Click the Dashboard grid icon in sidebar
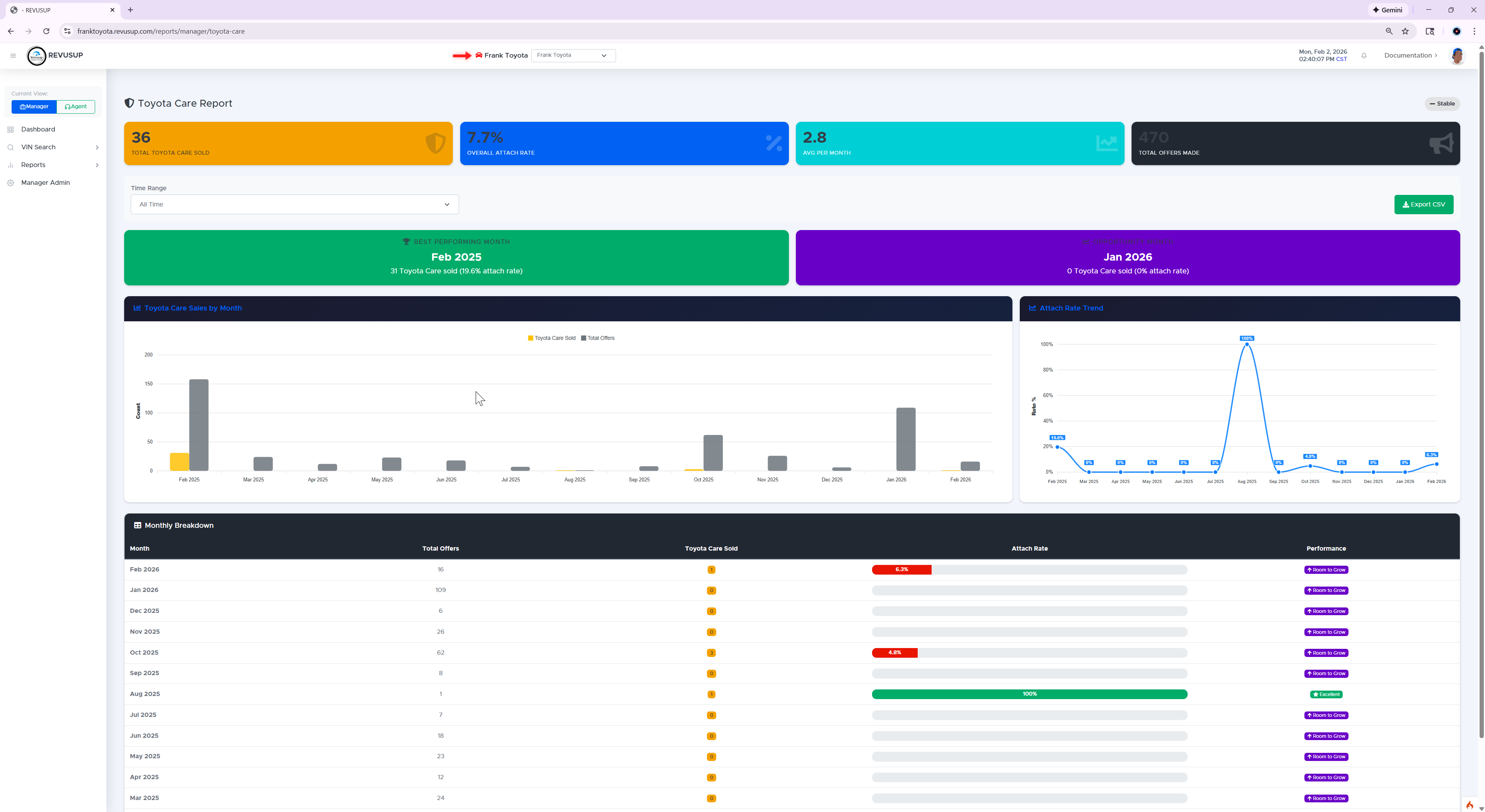The height and width of the screenshot is (812, 1485). click(10, 130)
